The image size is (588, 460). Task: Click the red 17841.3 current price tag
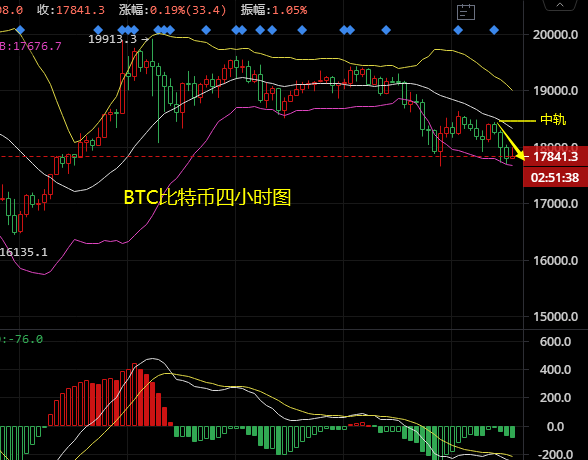tap(555, 156)
